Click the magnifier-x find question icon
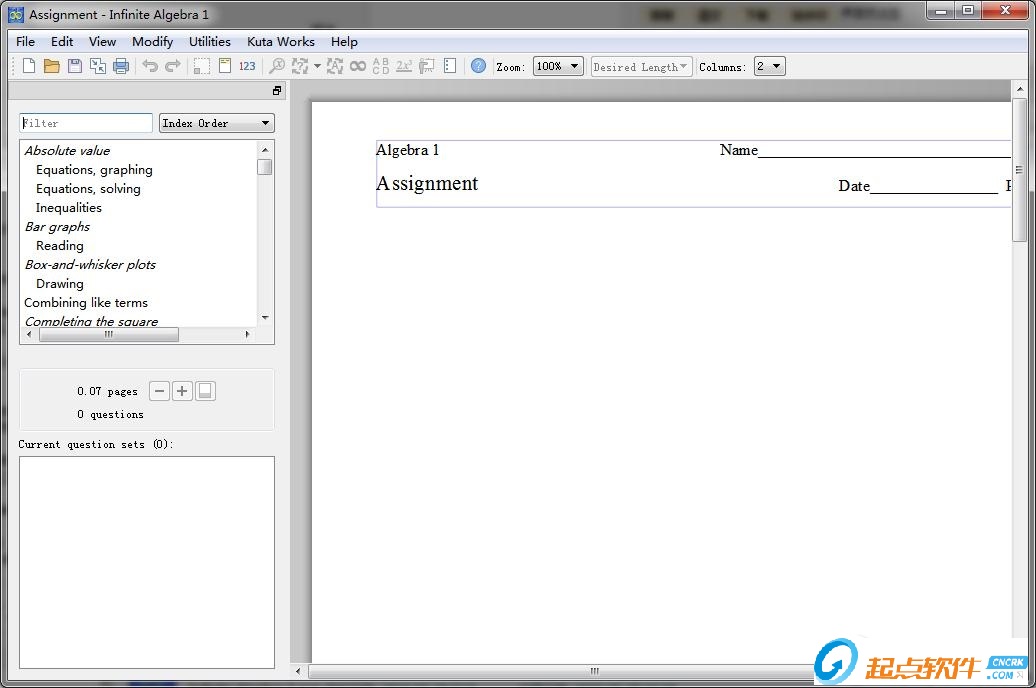The image size is (1036, 688). [277, 66]
